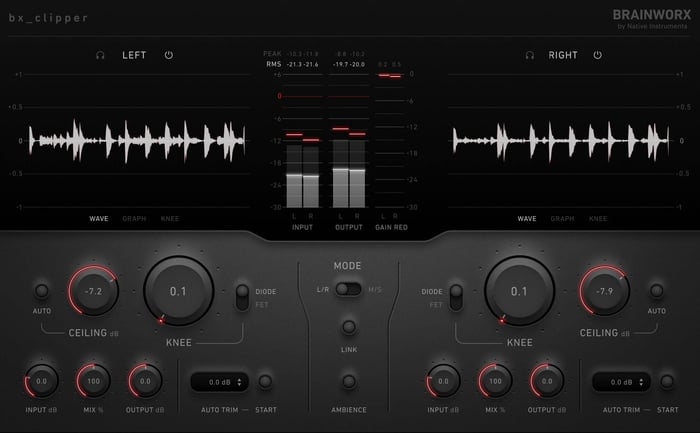Viewport: 700px width, 433px height.
Task: Click the left AUTO TRIM START button
Action: tap(265, 382)
